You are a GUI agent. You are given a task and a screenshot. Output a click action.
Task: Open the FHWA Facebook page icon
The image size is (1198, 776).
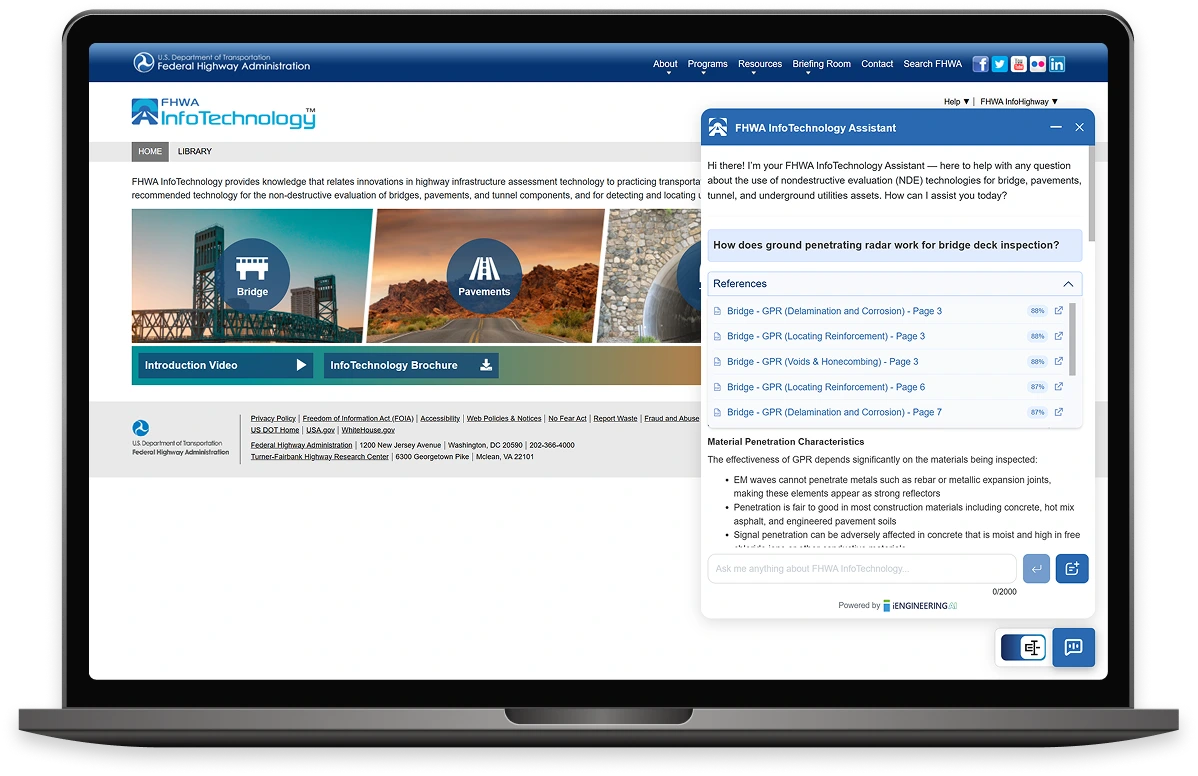click(980, 64)
